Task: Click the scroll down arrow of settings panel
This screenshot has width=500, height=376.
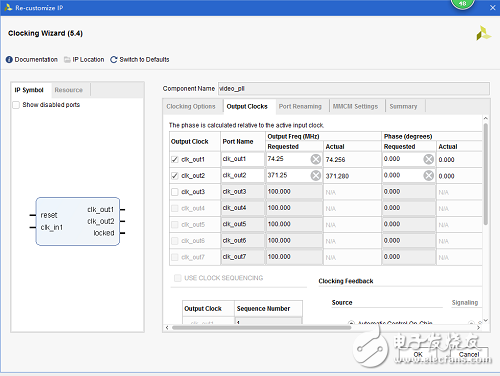Action: tap(486, 320)
